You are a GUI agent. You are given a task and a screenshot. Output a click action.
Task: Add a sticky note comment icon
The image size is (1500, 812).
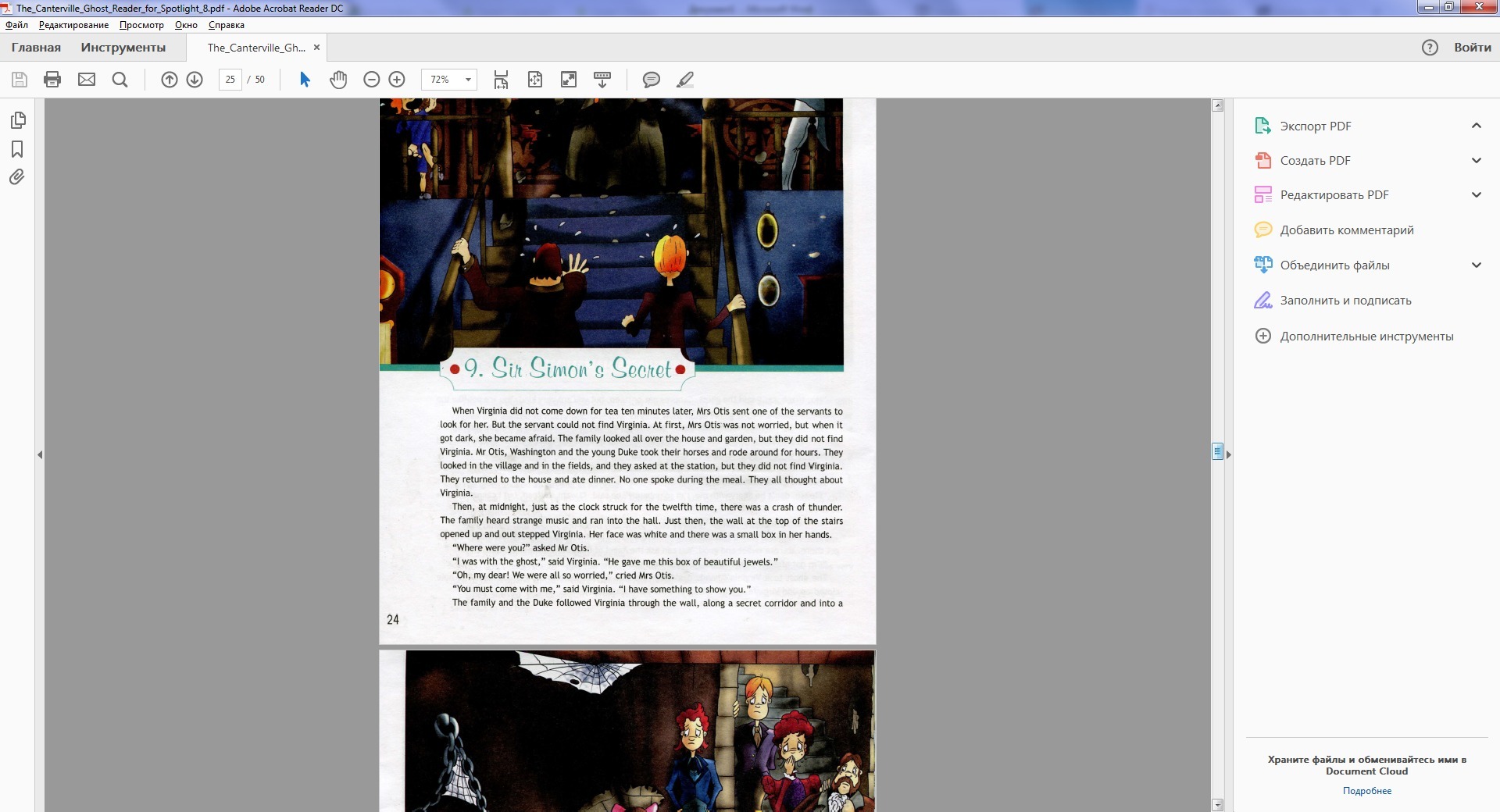click(x=652, y=80)
